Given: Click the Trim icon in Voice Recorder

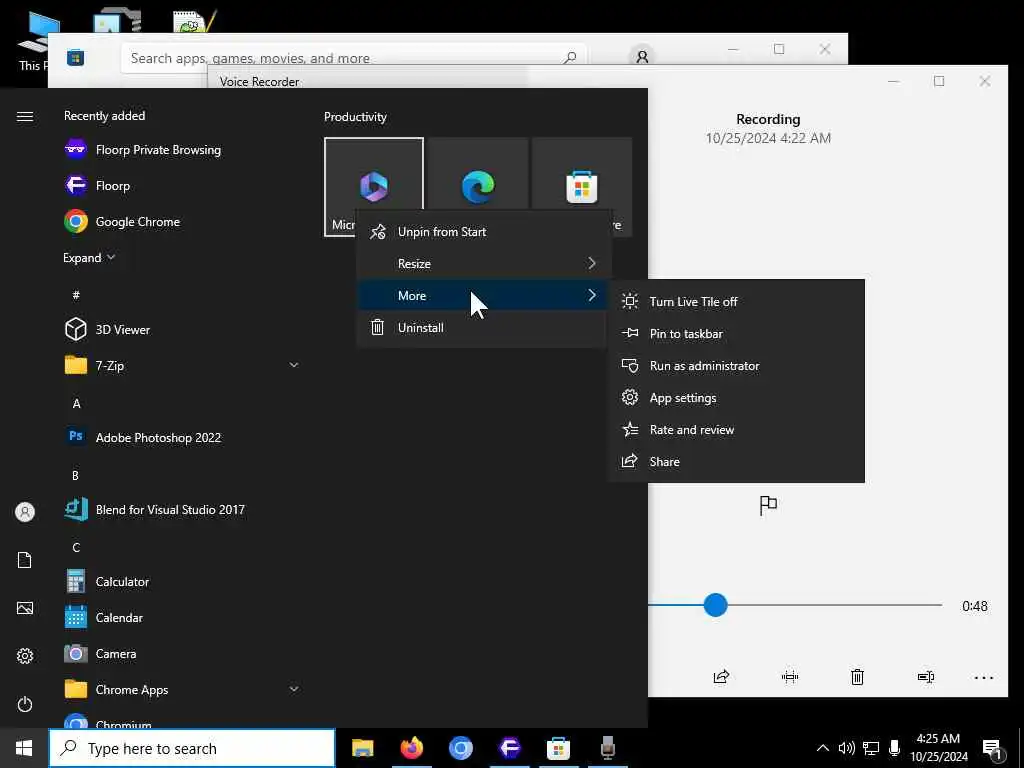Looking at the screenshot, I should [x=790, y=677].
